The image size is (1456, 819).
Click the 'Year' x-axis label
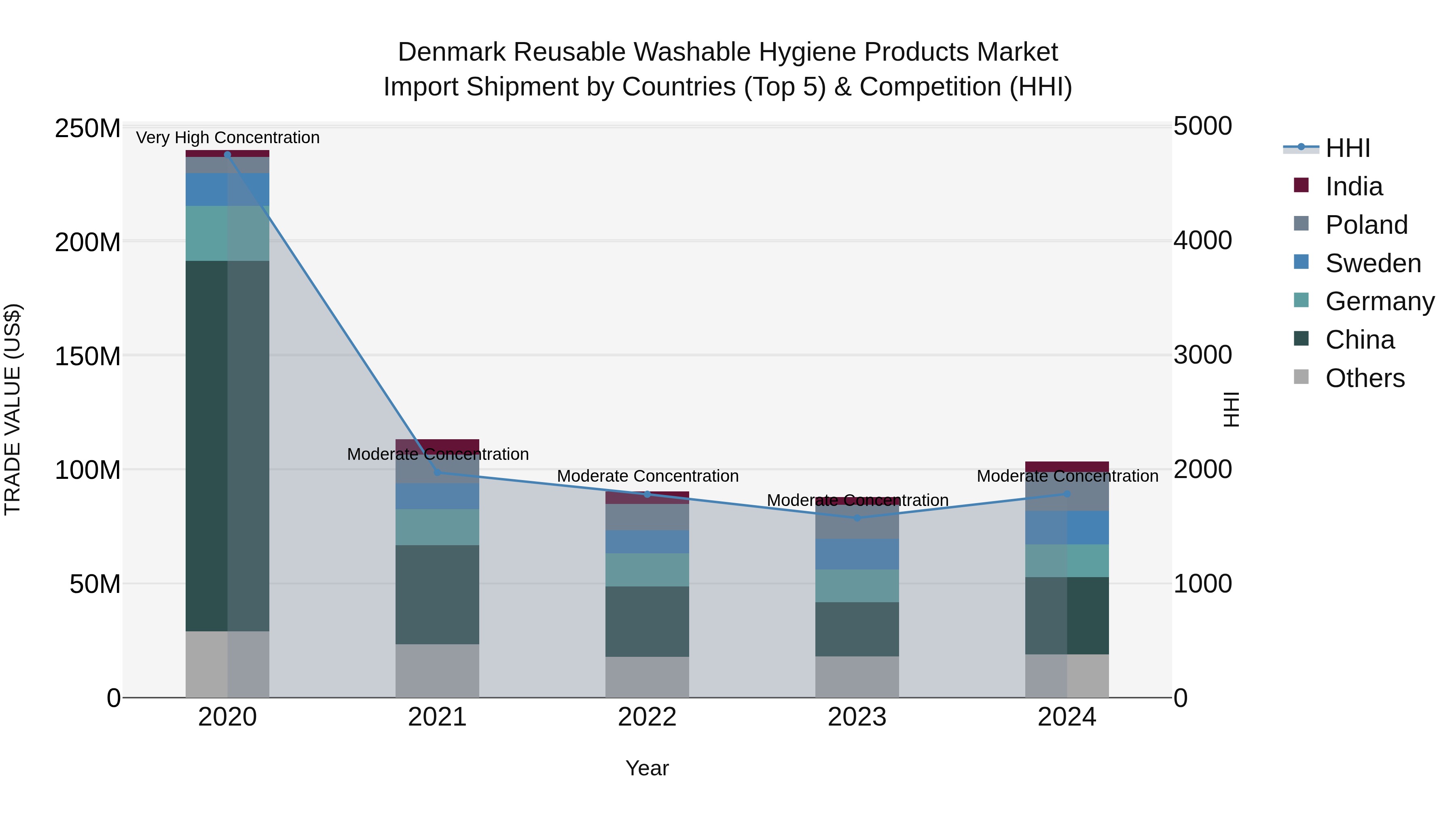click(x=647, y=768)
